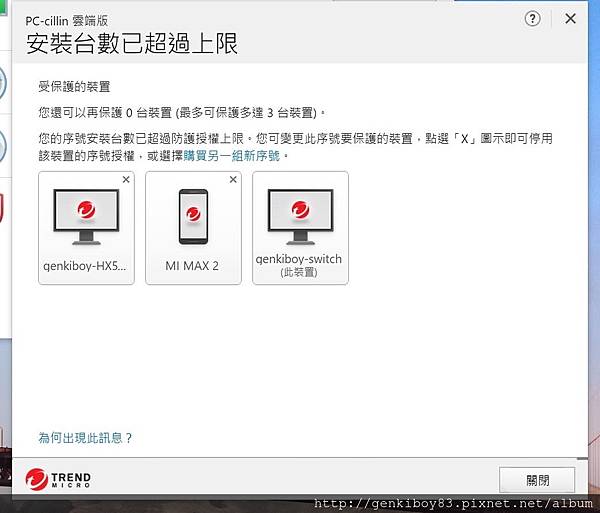Click the genkiboy-switch device name
Viewport: 600px width, 513px height.
click(298, 259)
